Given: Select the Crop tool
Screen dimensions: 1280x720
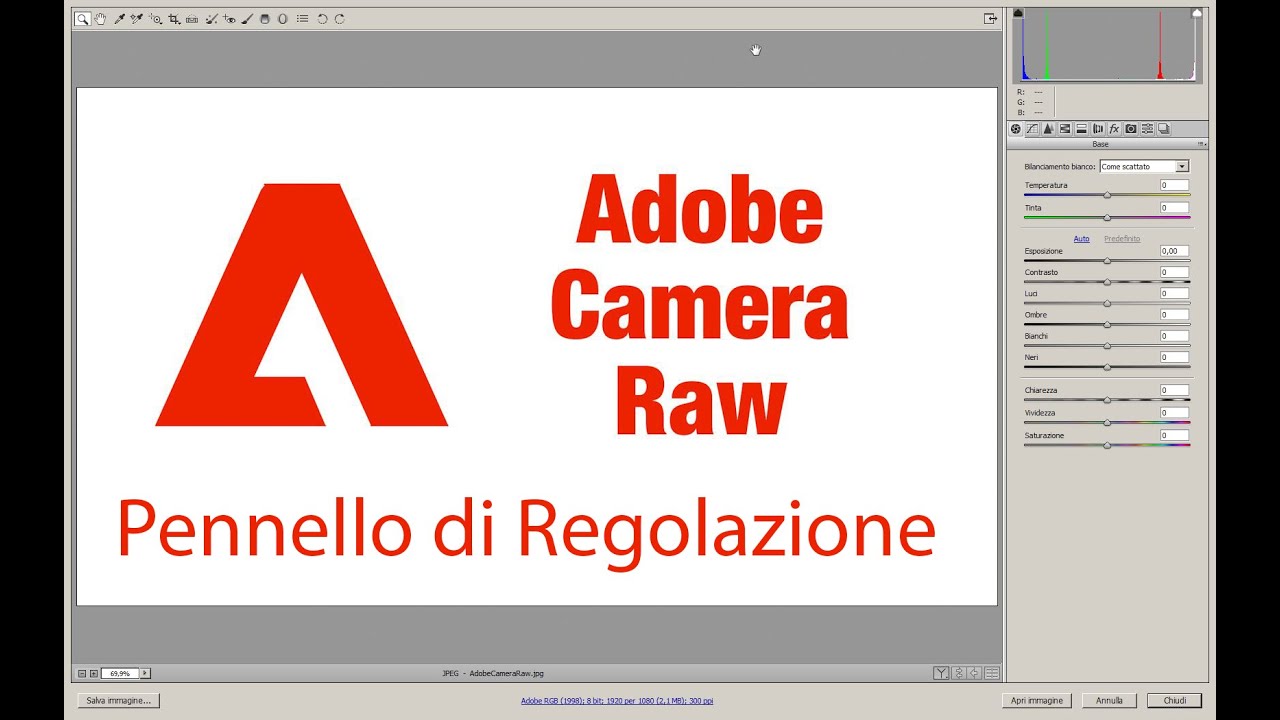Looking at the screenshot, I should (x=174, y=19).
